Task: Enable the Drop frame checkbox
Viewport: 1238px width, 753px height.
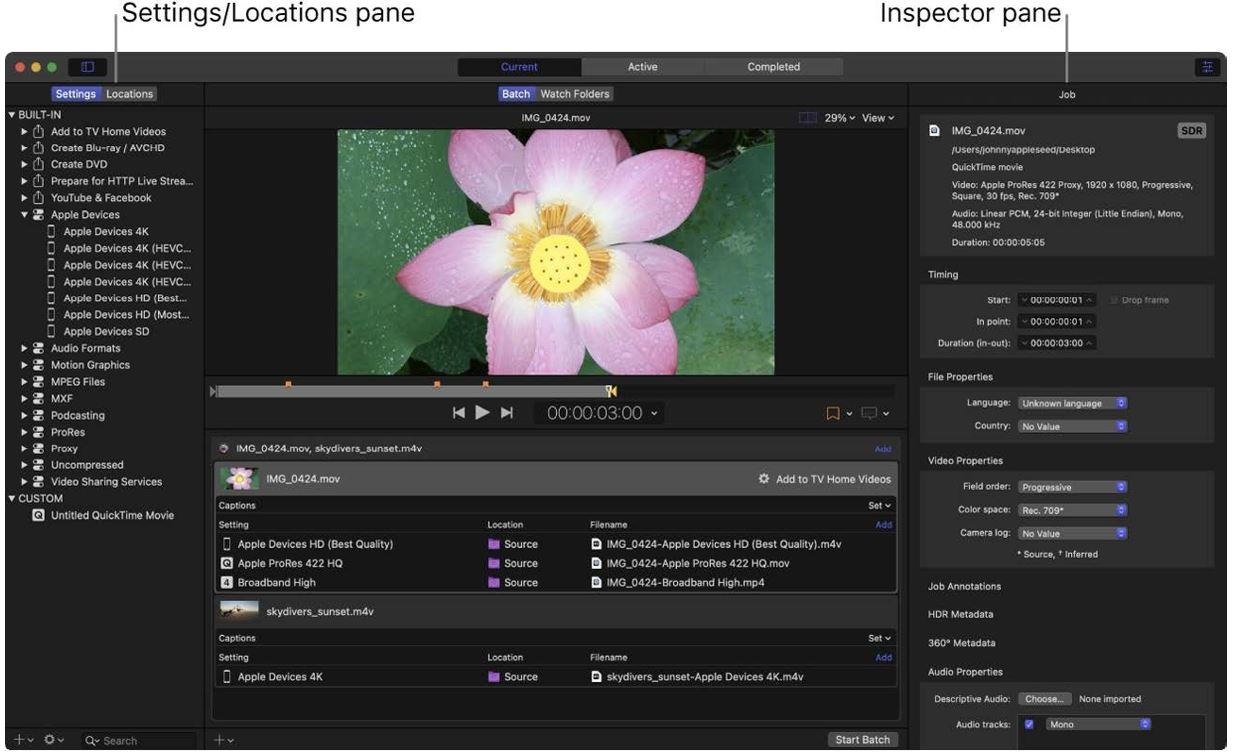Action: [1113, 300]
